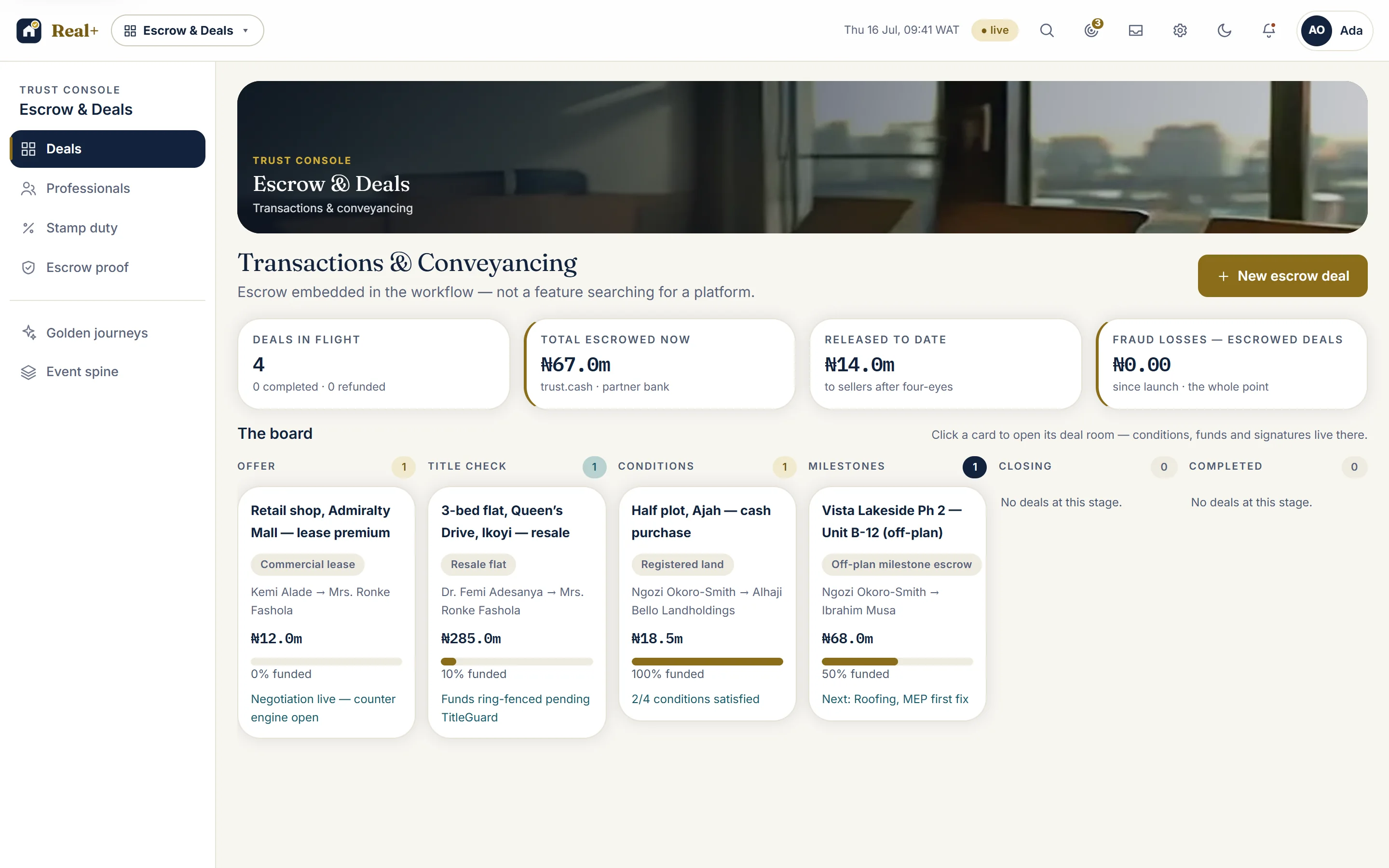This screenshot has height=868, width=1389.
Task: Click the live status pill
Action: [x=994, y=30]
